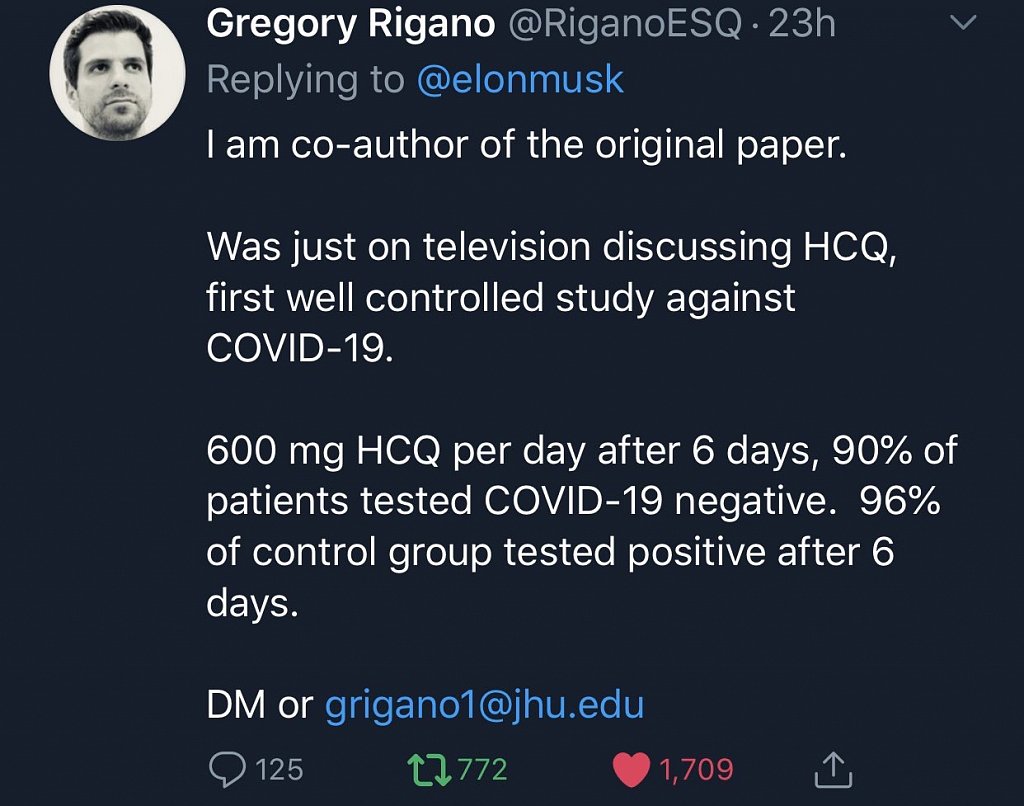Click the 'DM or' text
Screen dimensions: 1024x806
coord(260,705)
